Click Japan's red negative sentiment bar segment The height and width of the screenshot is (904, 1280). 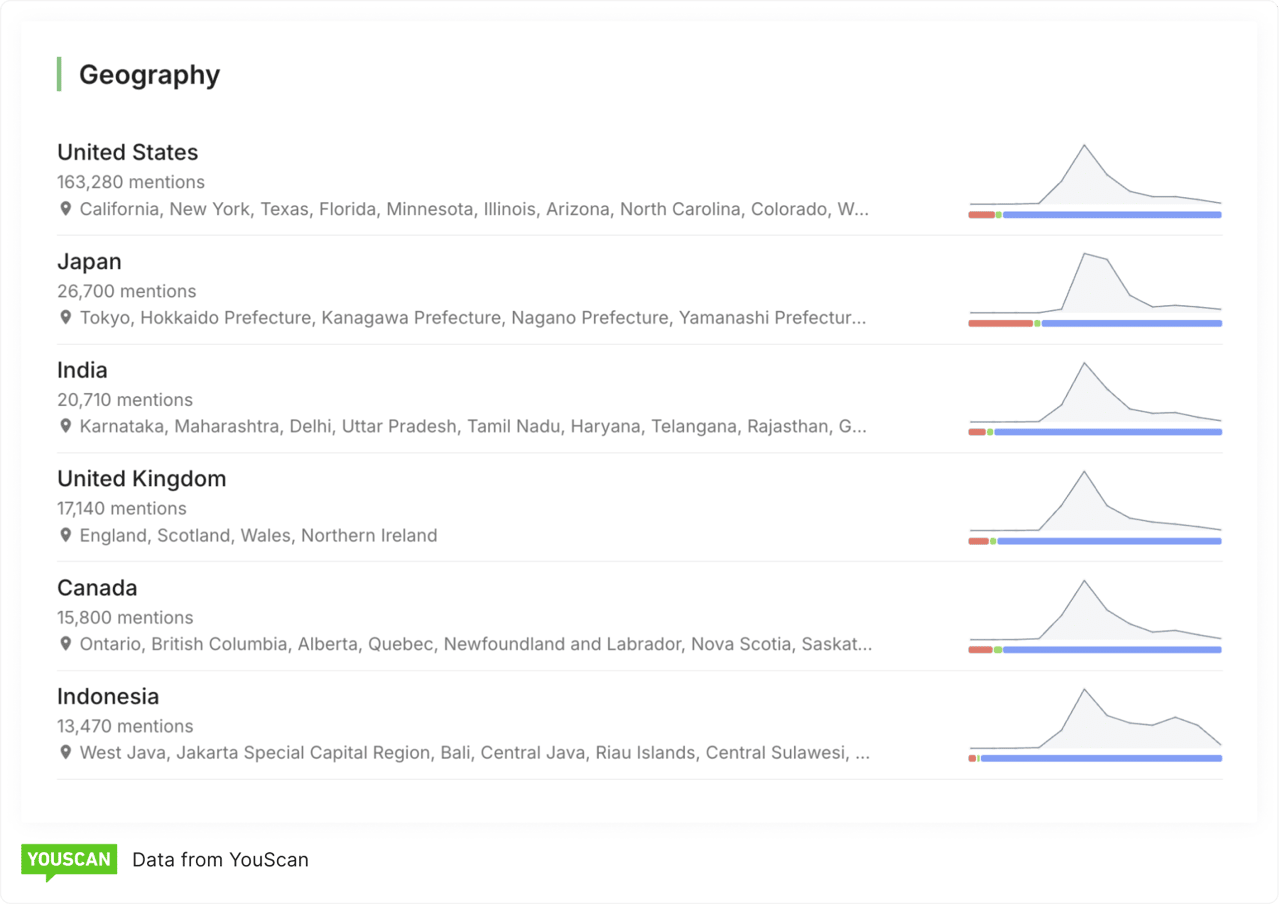[x=1000, y=323]
